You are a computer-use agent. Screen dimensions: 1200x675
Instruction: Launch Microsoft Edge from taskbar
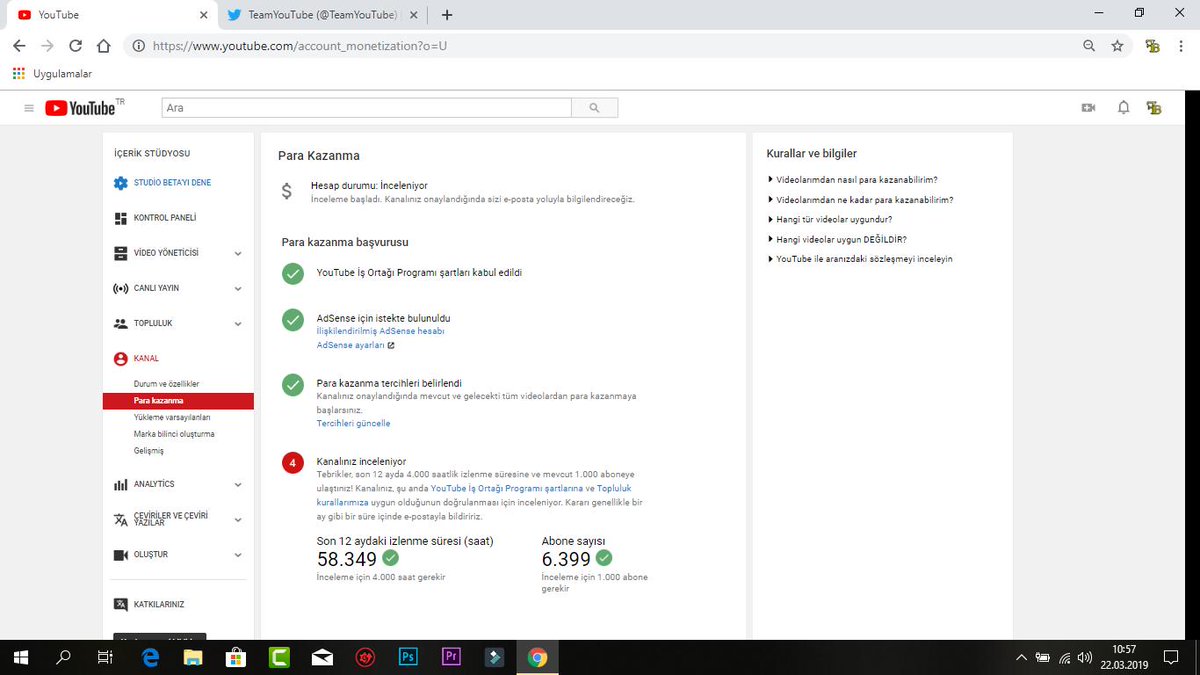(x=151, y=657)
